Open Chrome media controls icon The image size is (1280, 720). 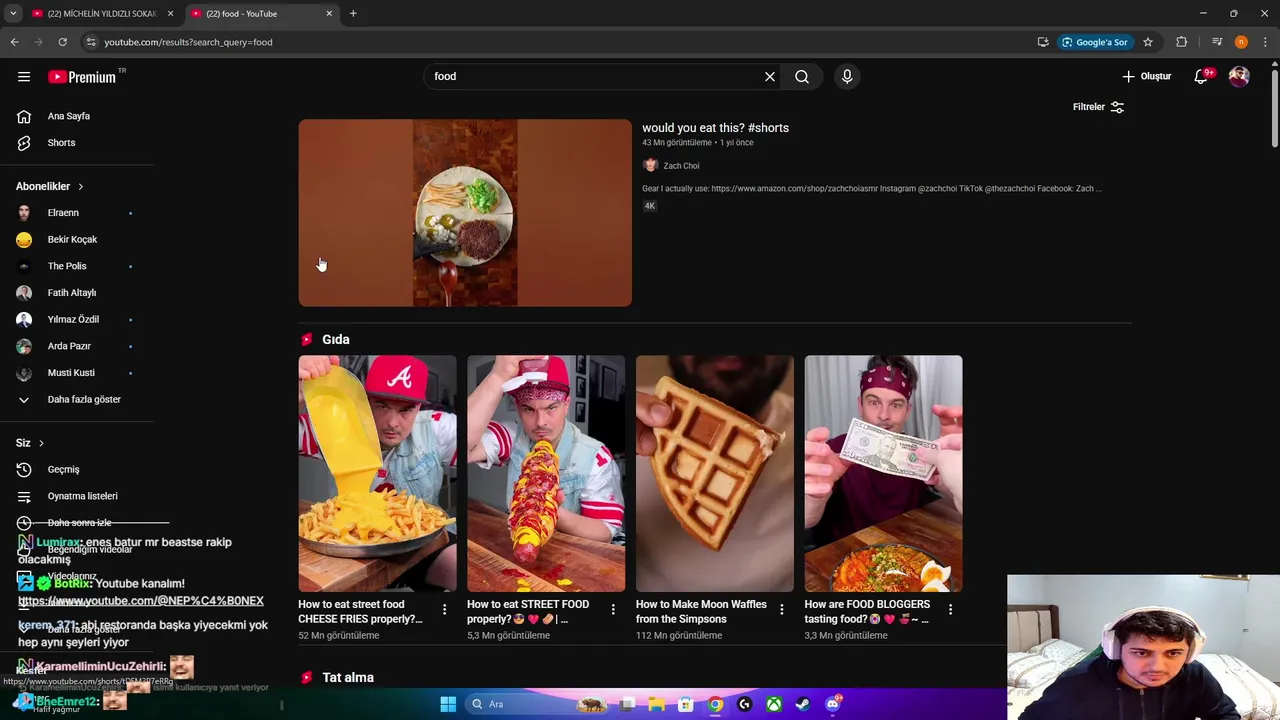1217,42
